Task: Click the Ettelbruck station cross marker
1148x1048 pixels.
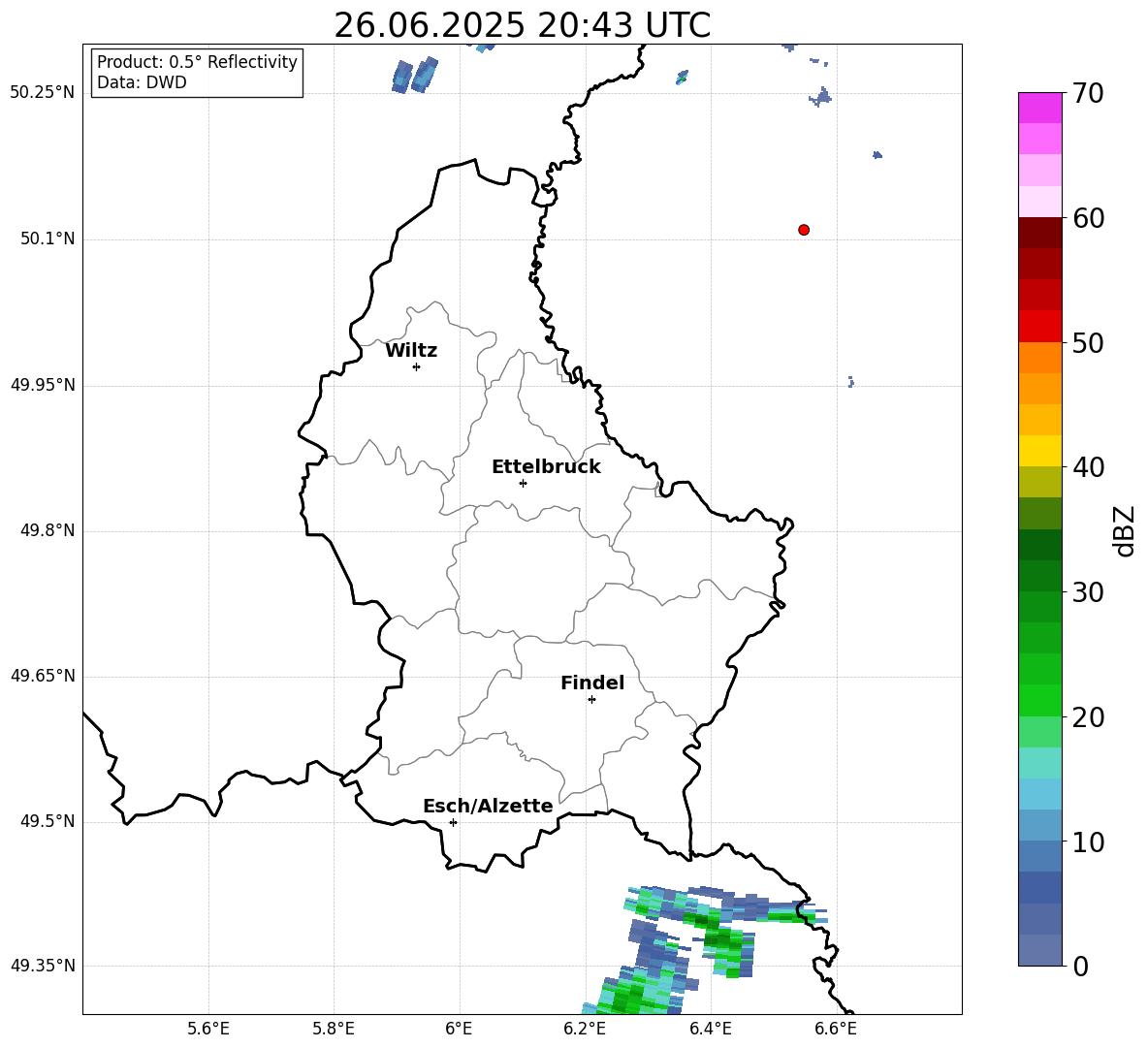Action: [523, 483]
